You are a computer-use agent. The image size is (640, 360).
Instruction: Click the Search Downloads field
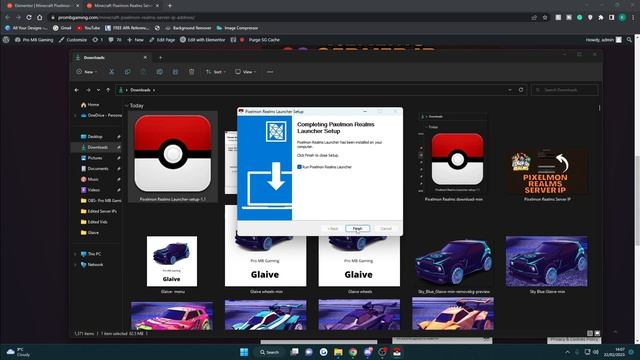pos(565,90)
